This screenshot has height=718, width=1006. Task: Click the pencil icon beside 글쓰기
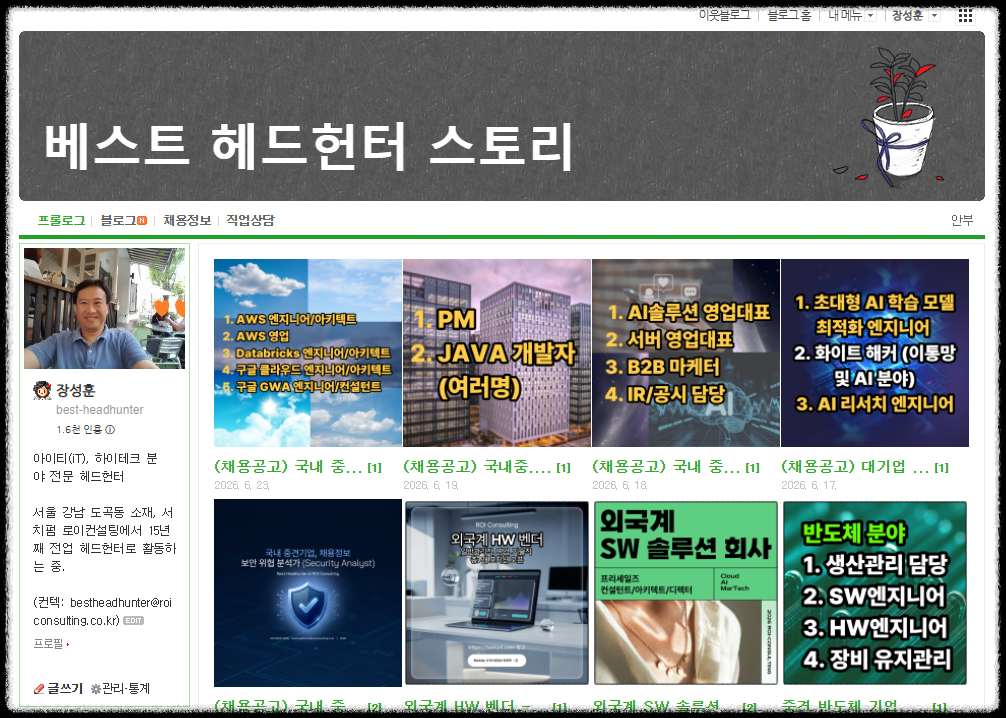39,688
